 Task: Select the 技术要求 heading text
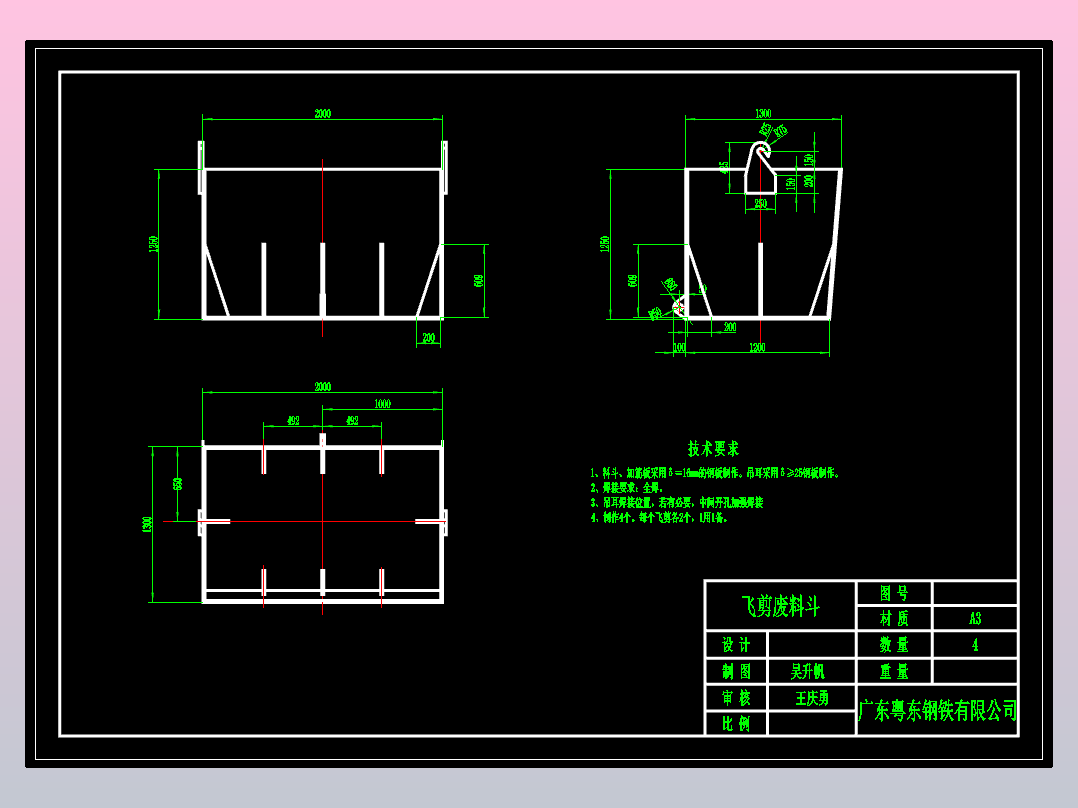[x=713, y=449]
